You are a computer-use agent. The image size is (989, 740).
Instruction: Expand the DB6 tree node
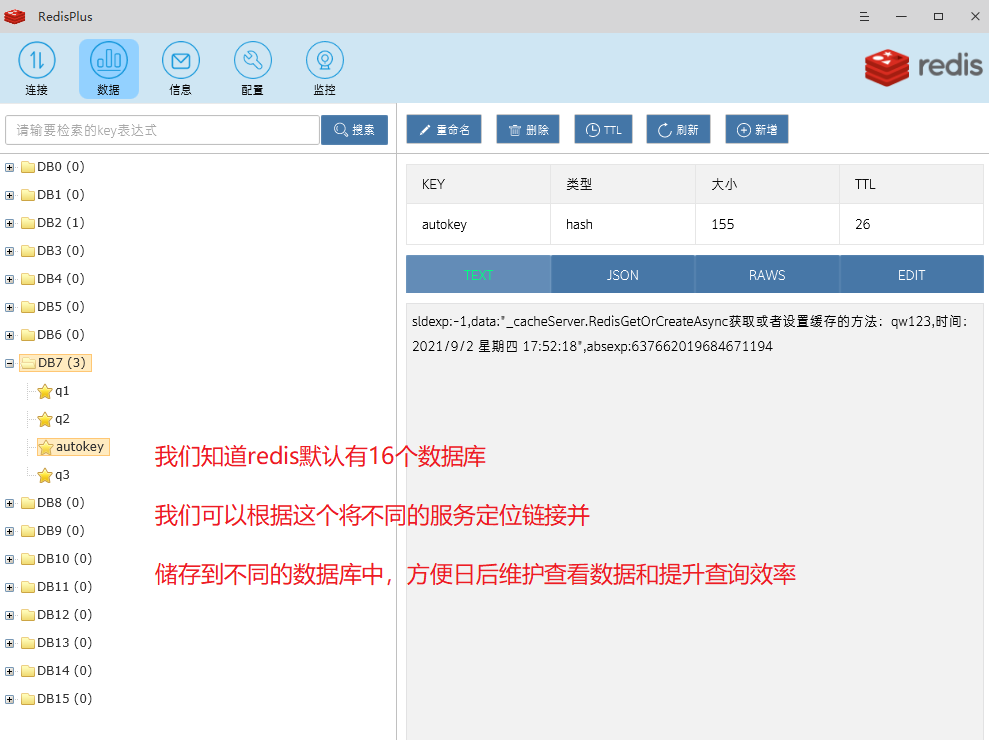click(x=9, y=335)
